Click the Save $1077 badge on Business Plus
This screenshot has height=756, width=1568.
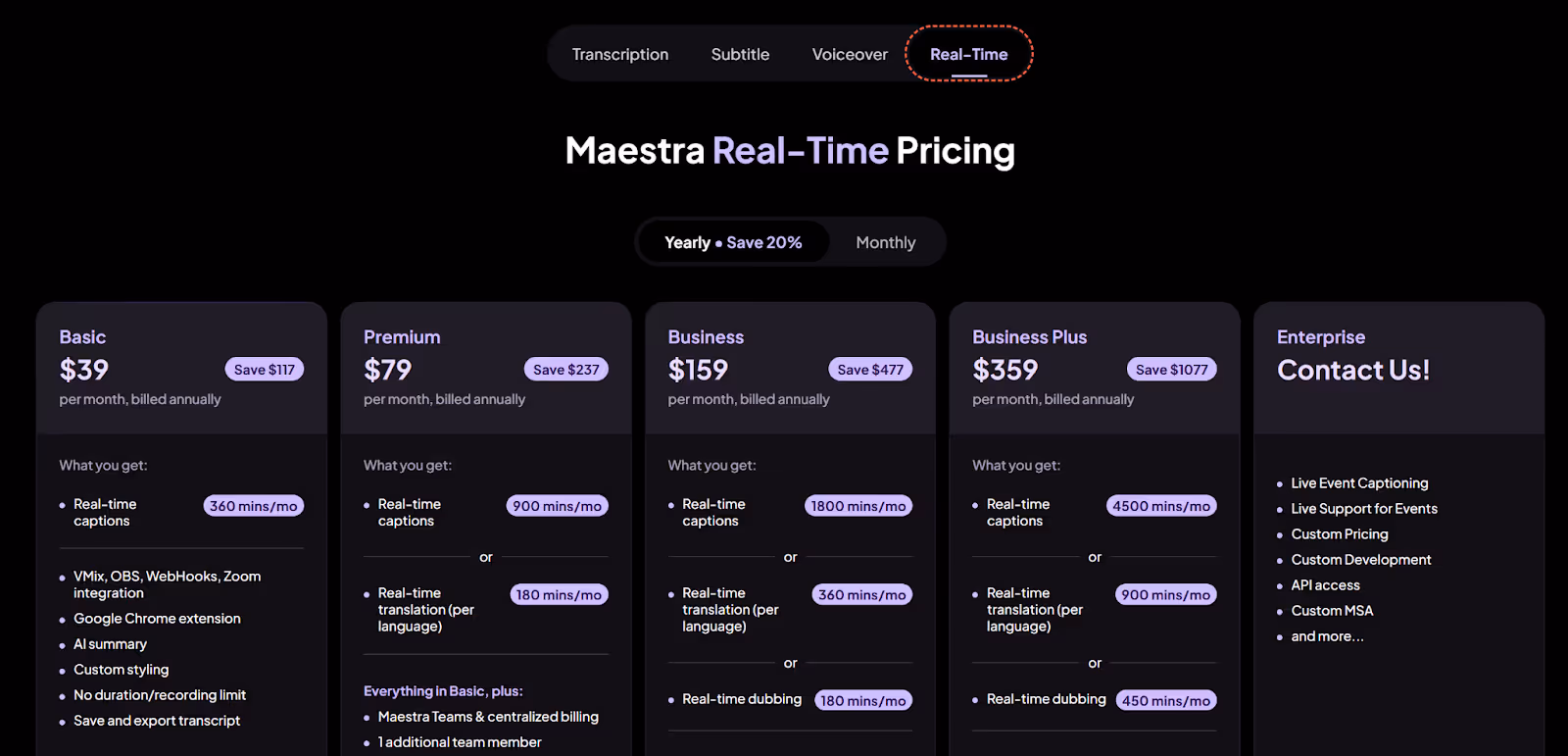point(1172,369)
